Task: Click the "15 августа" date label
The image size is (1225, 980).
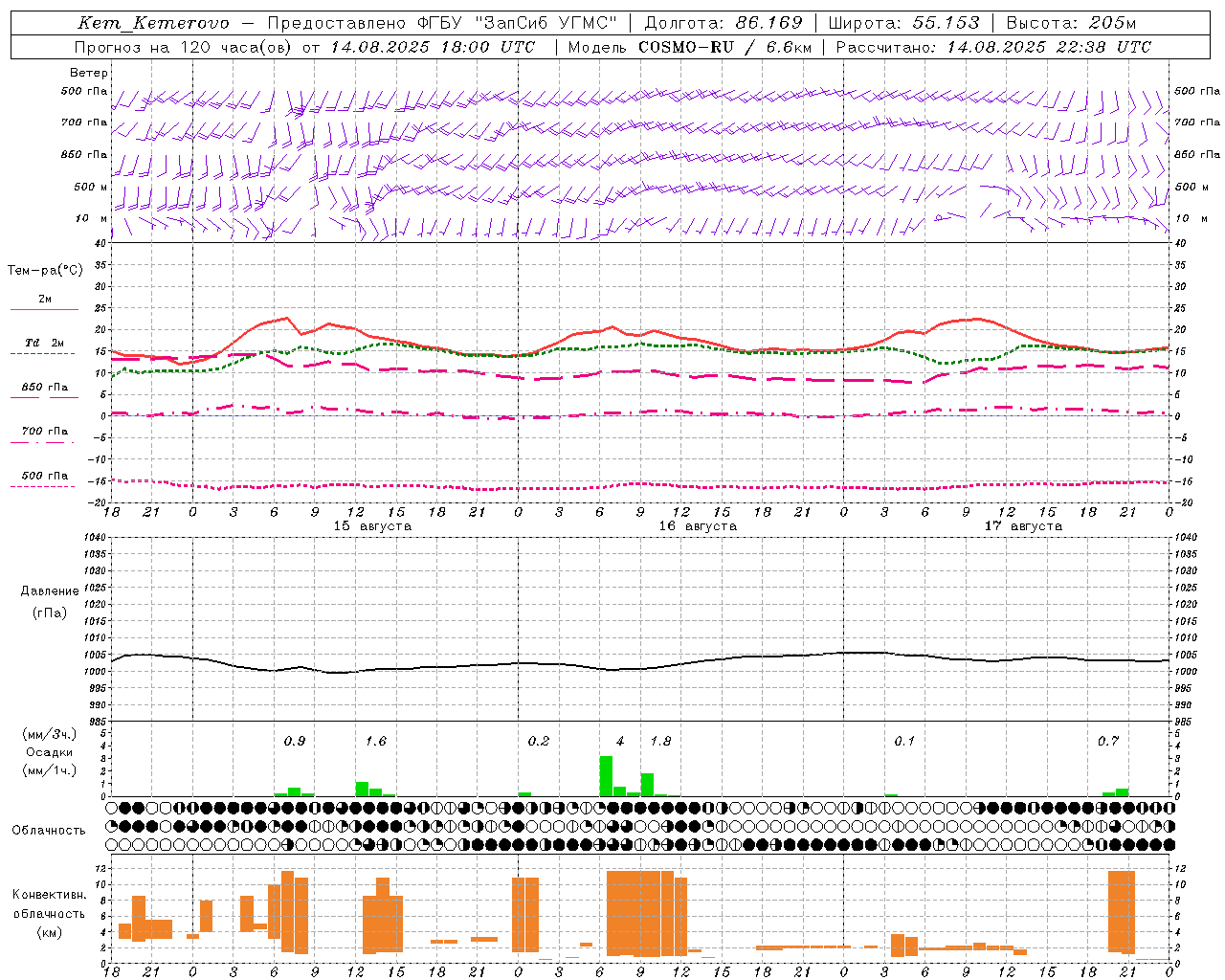Action: [x=372, y=526]
